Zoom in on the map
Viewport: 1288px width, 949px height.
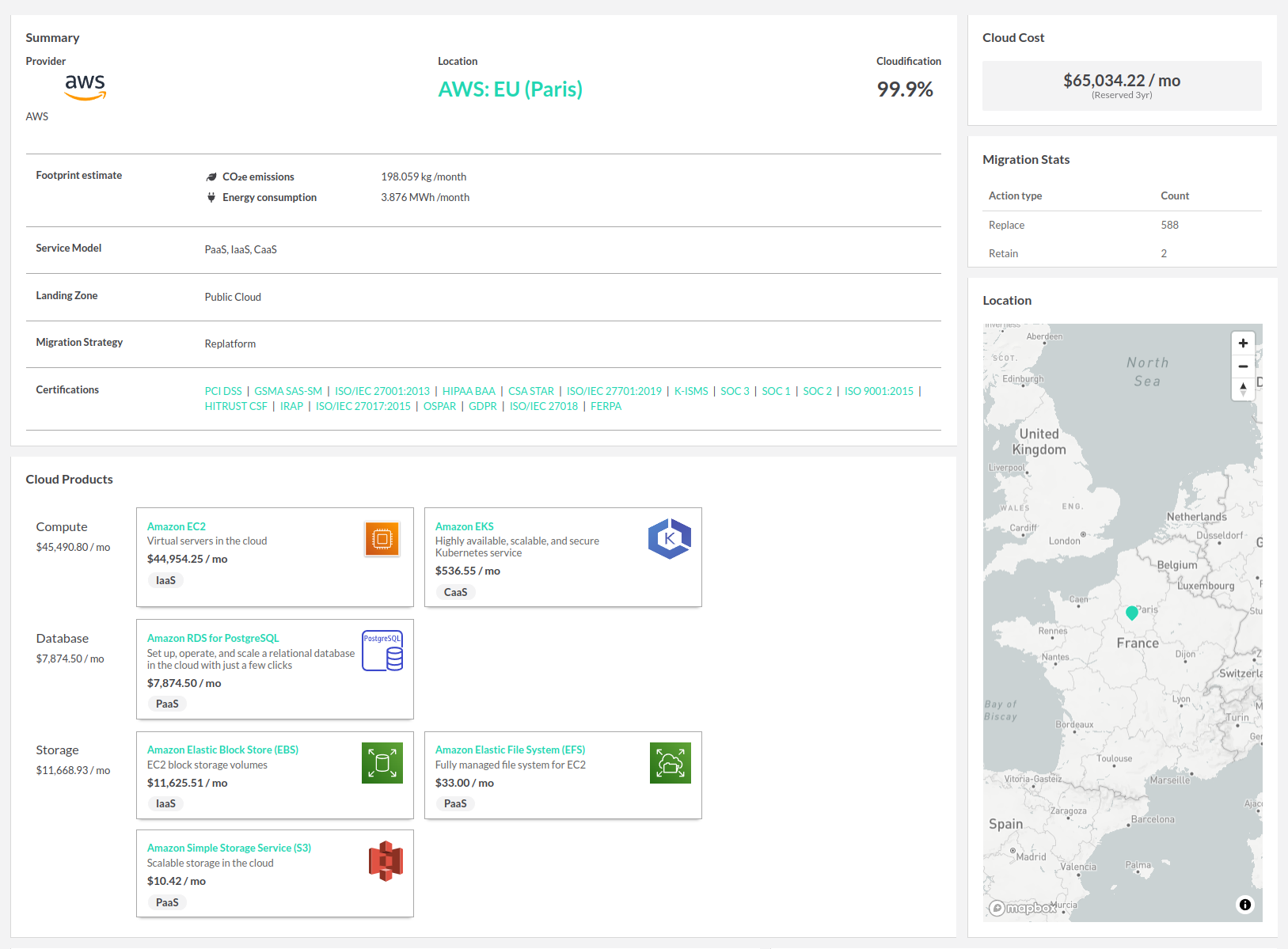(1243, 343)
